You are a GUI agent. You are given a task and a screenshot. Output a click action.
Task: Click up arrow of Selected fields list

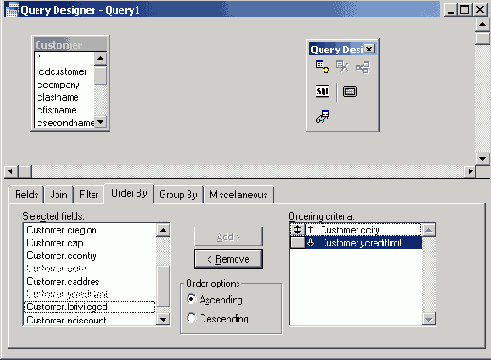[x=163, y=230]
